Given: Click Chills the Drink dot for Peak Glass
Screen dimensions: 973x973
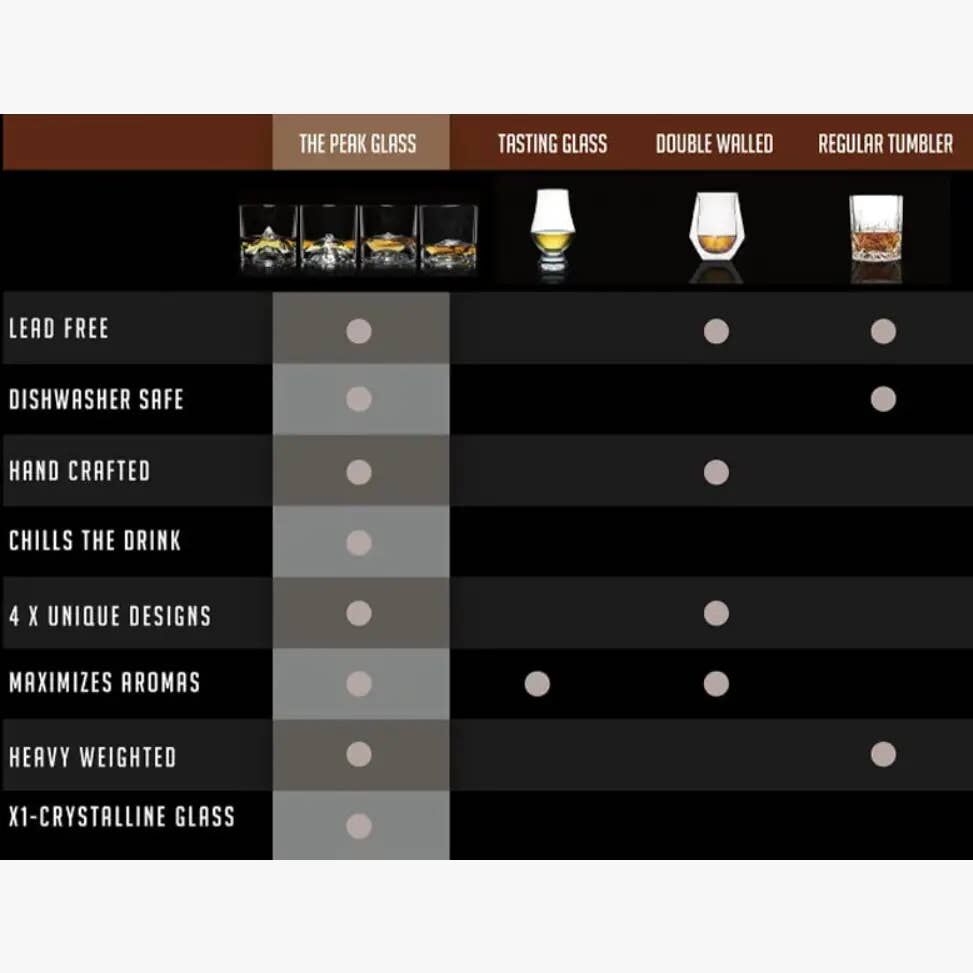Looking at the screenshot, I should pos(359,543).
